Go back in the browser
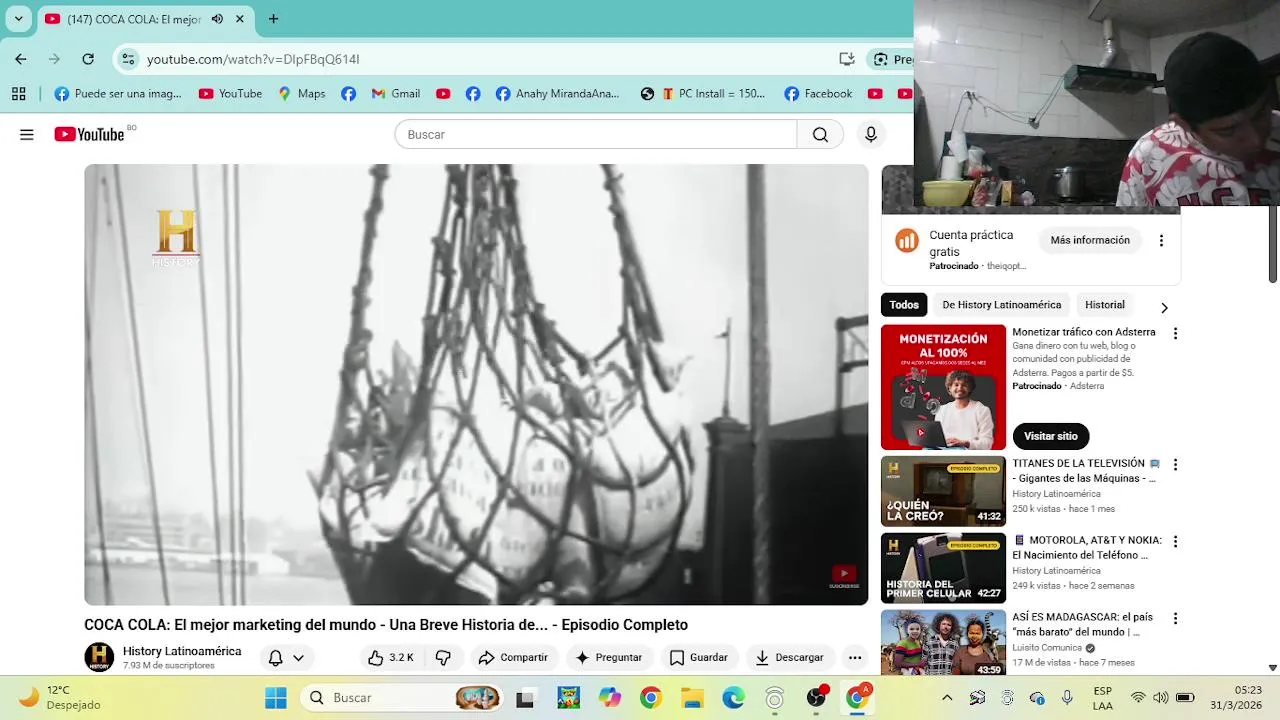 [x=21, y=59]
